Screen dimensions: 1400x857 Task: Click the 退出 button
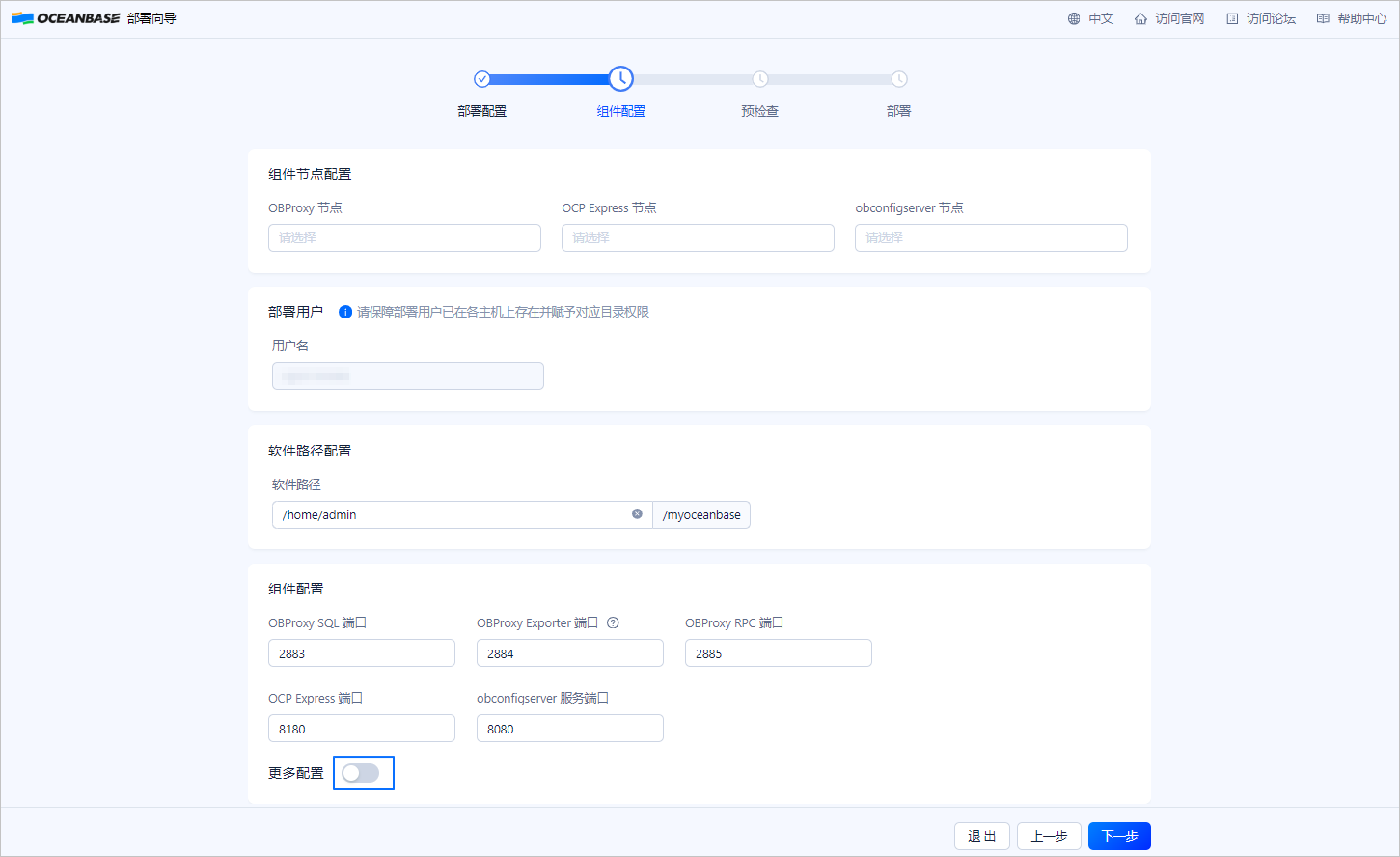coord(982,836)
